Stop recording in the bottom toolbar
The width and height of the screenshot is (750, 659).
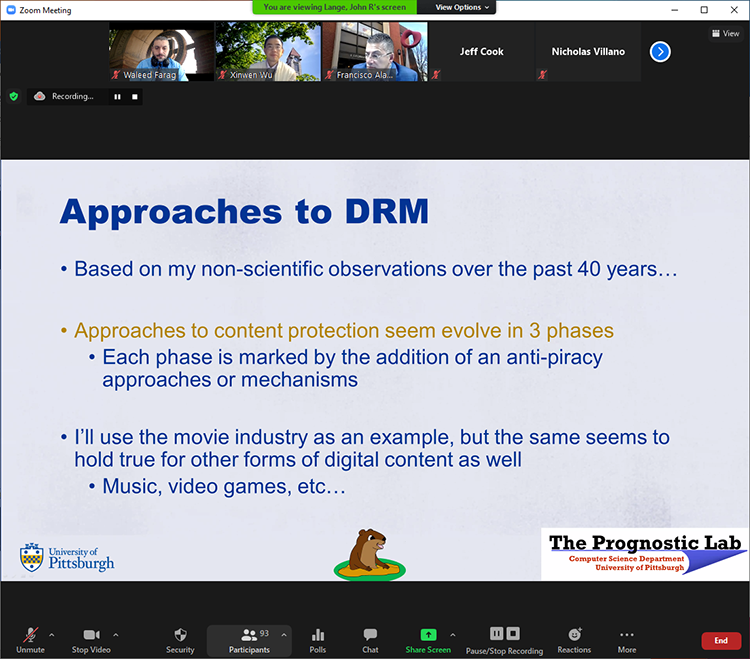click(x=513, y=634)
